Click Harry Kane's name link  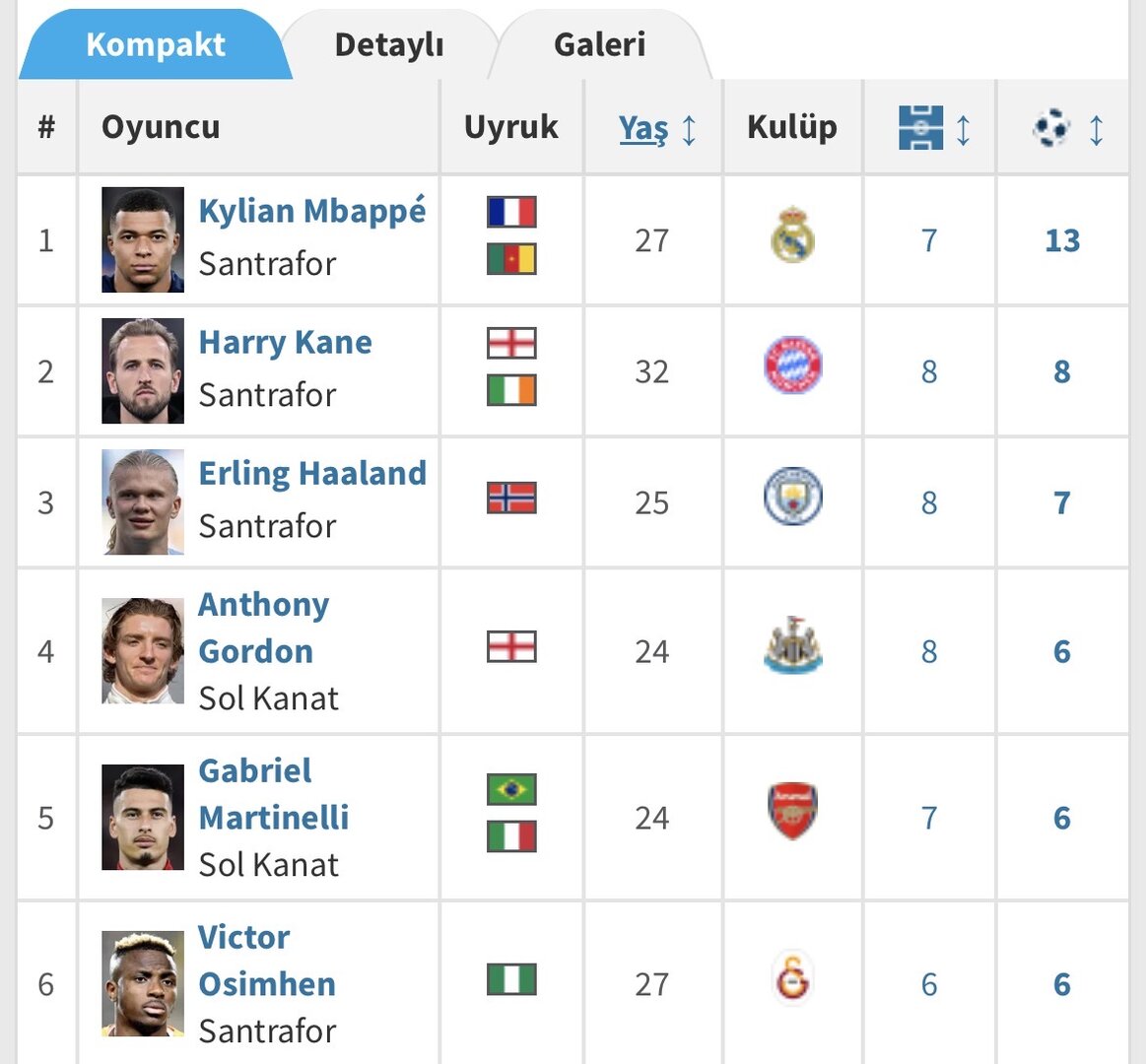tap(285, 343)
